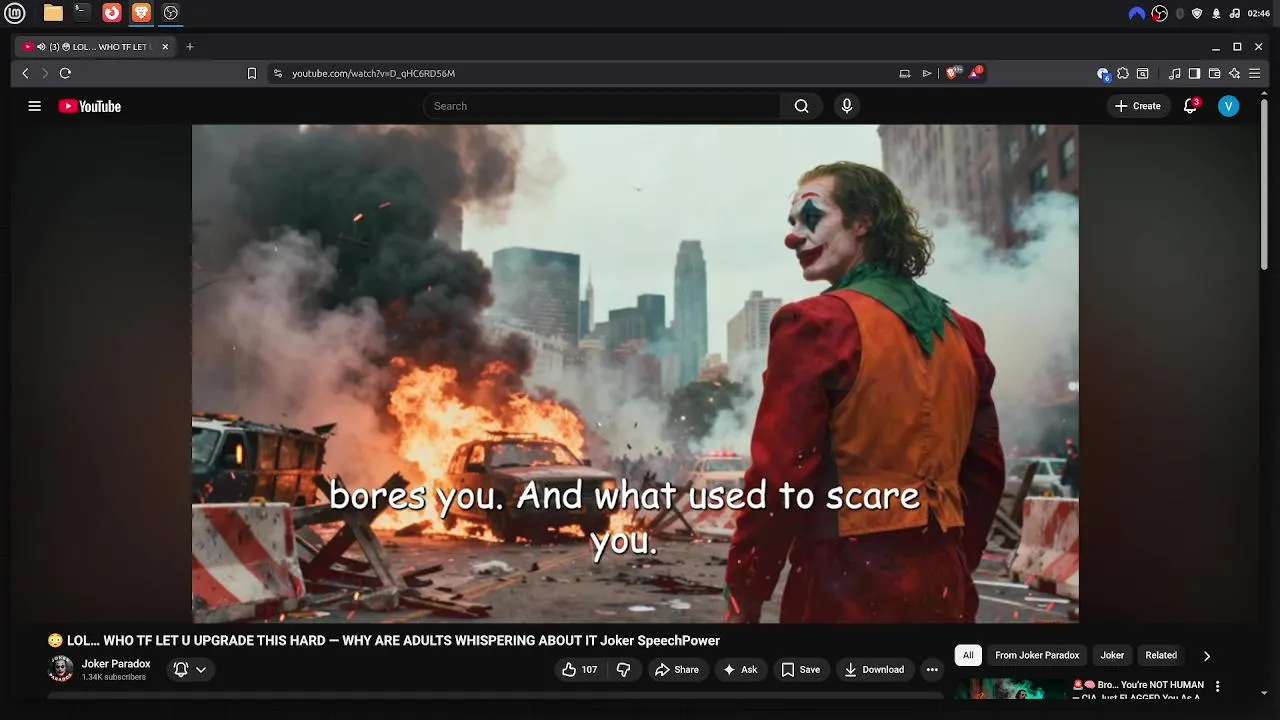Open Leo AI assistant sparkle icon

coord(1235,73)
